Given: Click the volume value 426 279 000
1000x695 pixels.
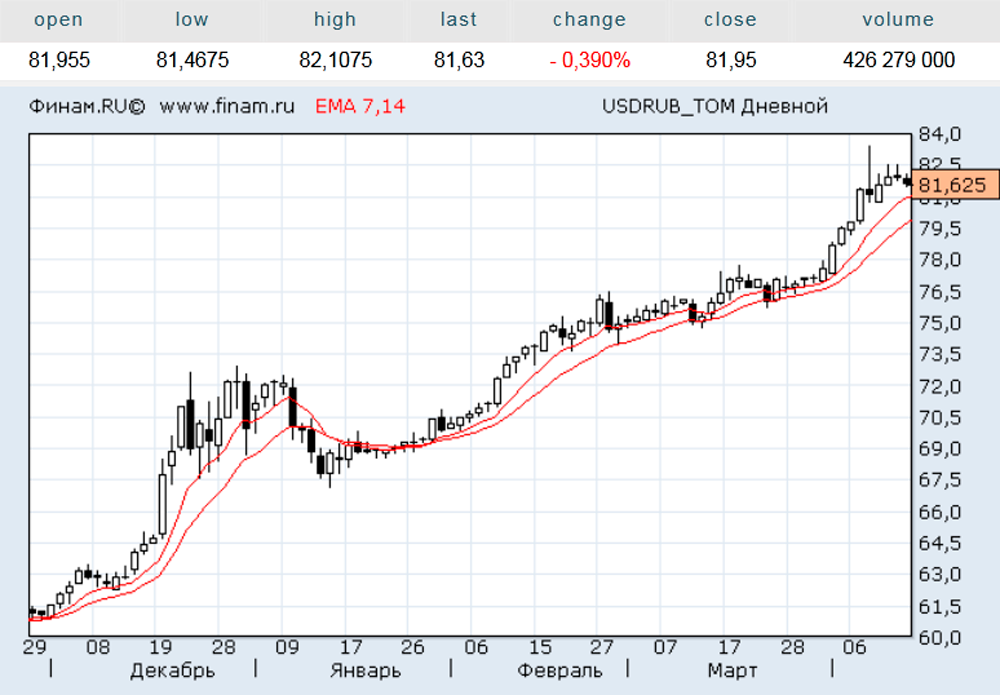Looking at the screenshot, I should click(898, 61).
